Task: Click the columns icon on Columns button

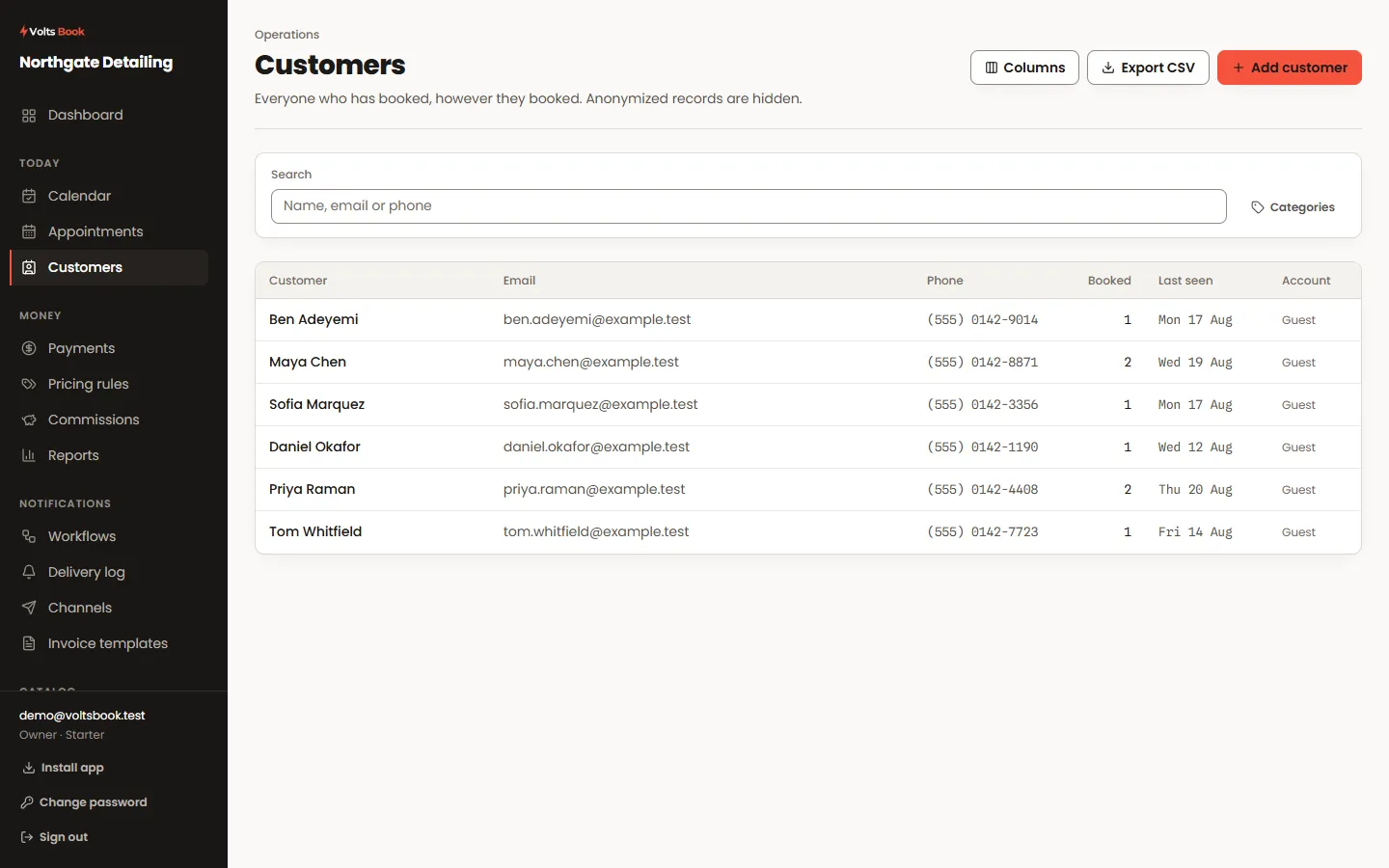Action: (991, 68)
